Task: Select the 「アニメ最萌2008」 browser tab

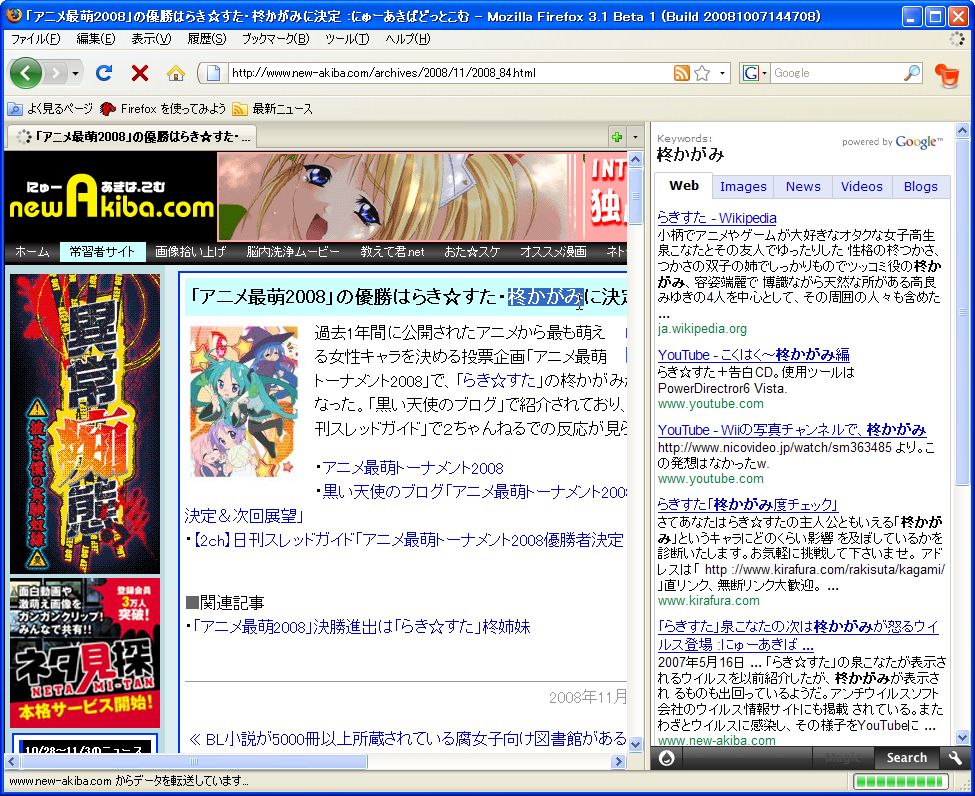Action: click(x=131, y=136)
